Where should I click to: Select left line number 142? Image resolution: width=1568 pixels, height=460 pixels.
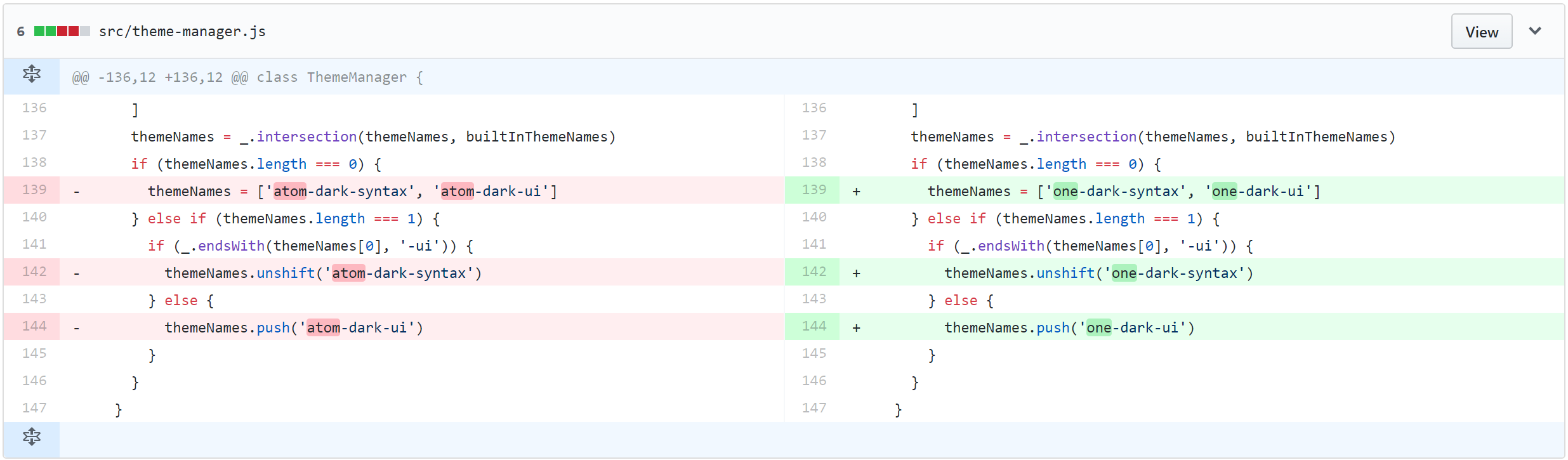click(34, 272)
